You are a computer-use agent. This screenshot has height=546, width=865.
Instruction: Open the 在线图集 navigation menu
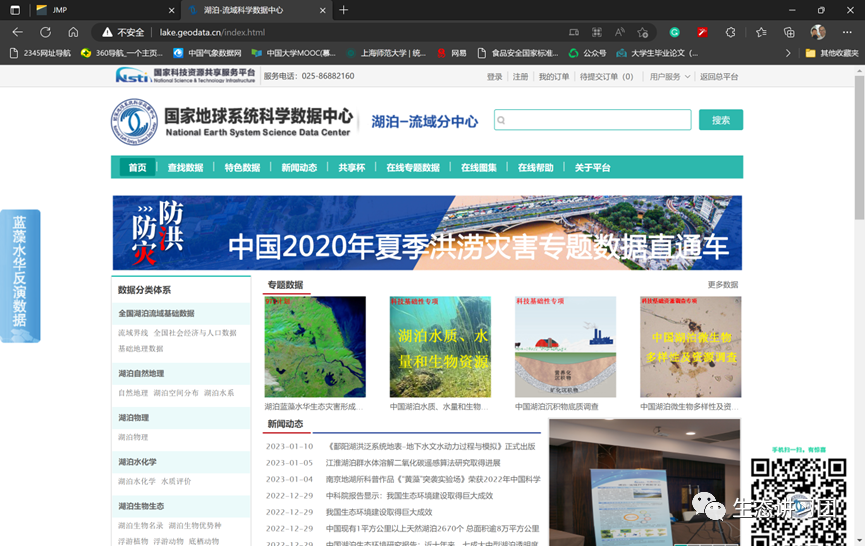(x=478, y=167)
